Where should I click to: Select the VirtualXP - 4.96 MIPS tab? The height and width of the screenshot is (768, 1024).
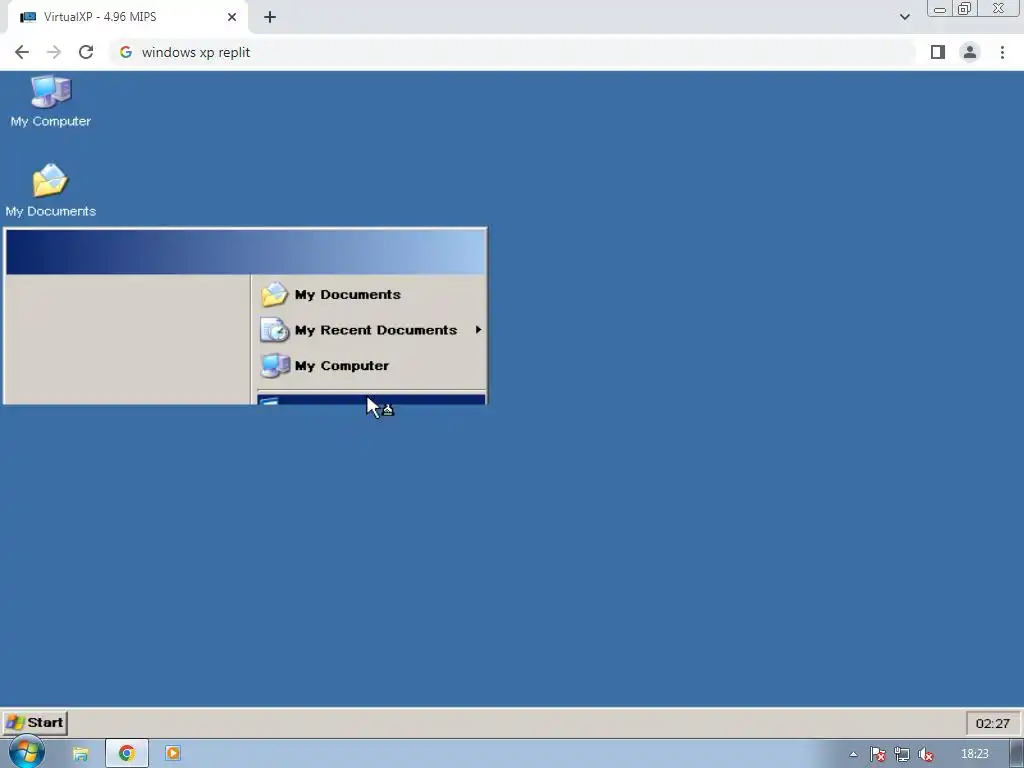127,17
